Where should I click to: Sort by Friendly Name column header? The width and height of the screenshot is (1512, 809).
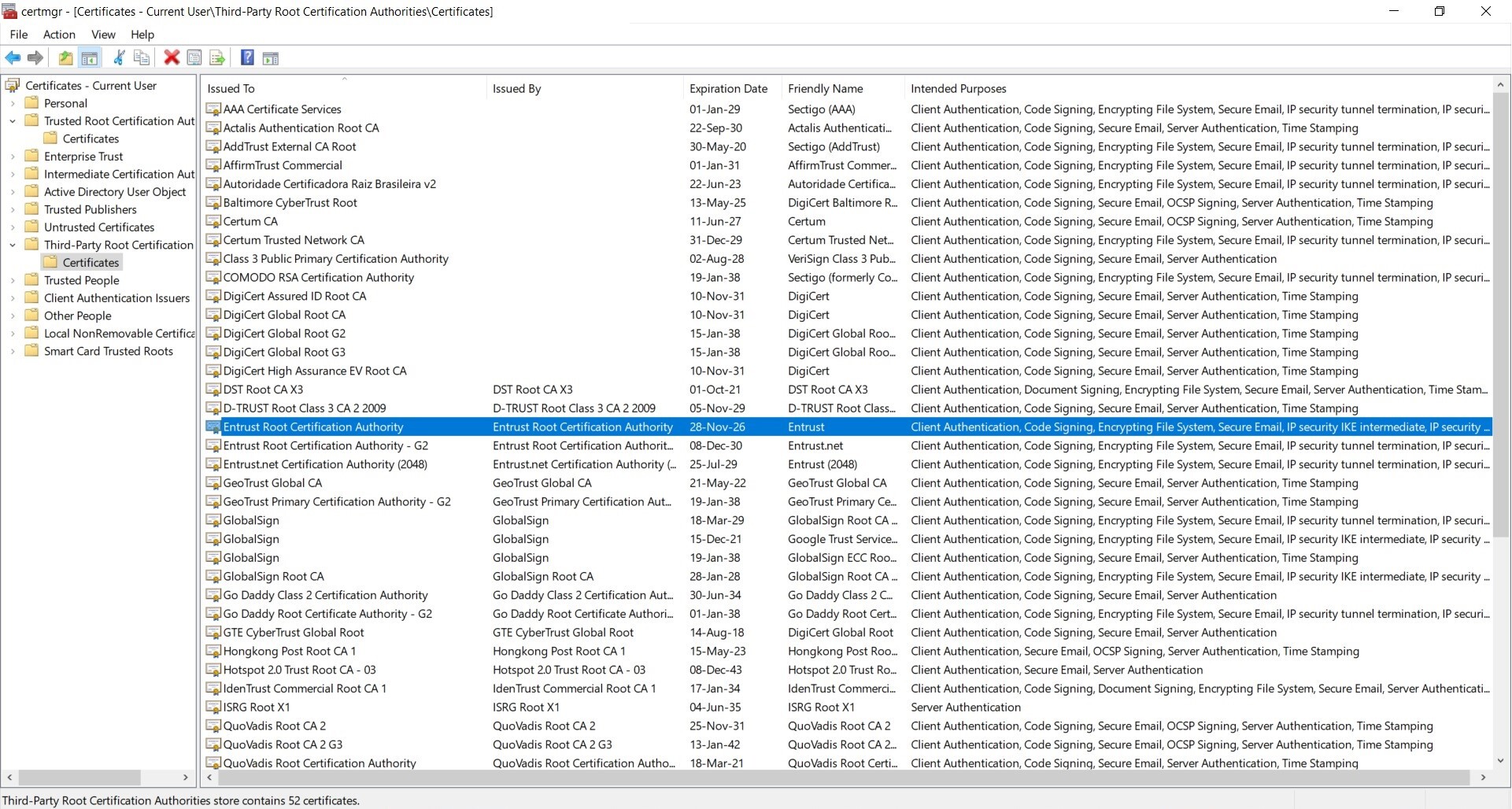pos(843,89)
